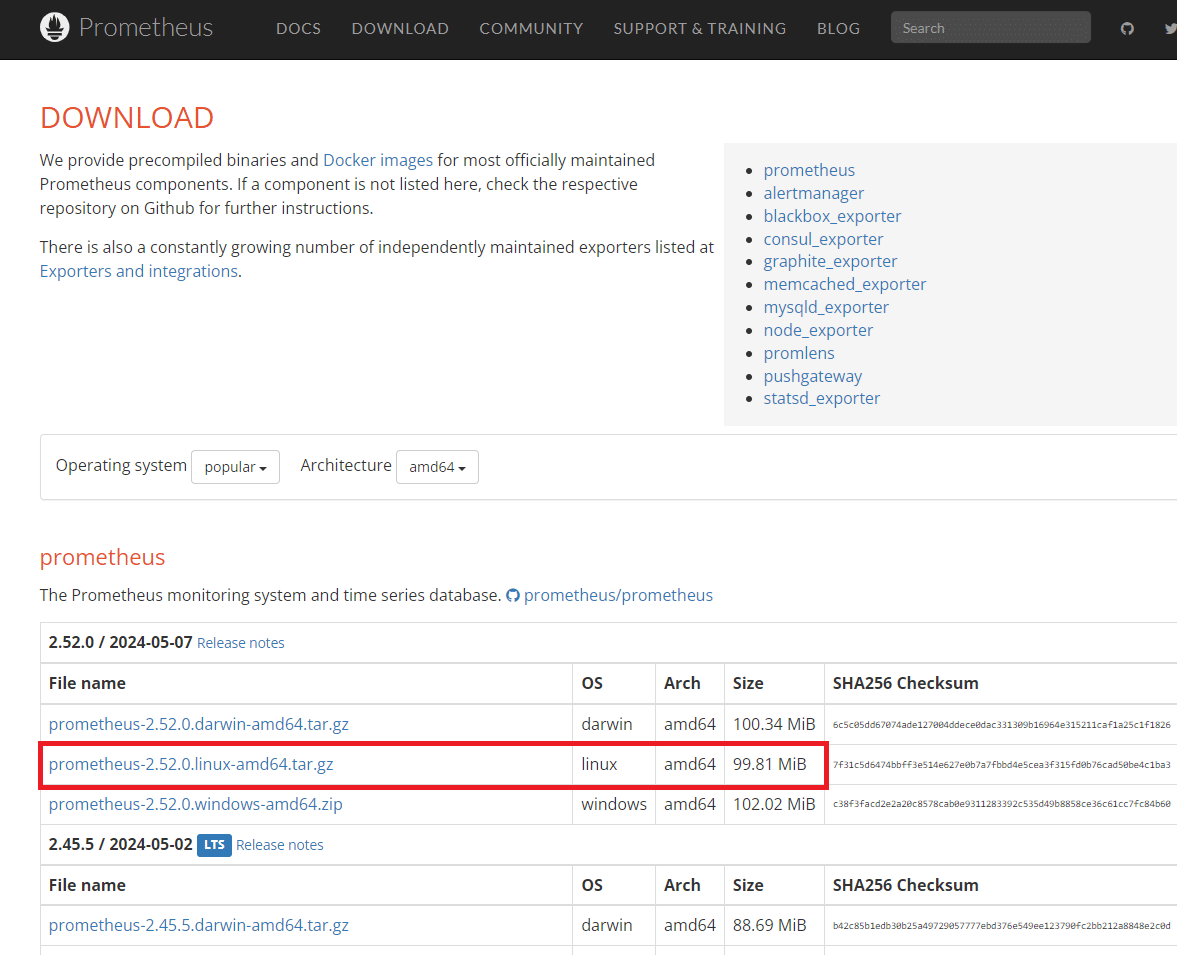Select the 2.52.0 / 2024-05-07 version text
This screenshot has height=955, width=1177.
coord(121,643)
